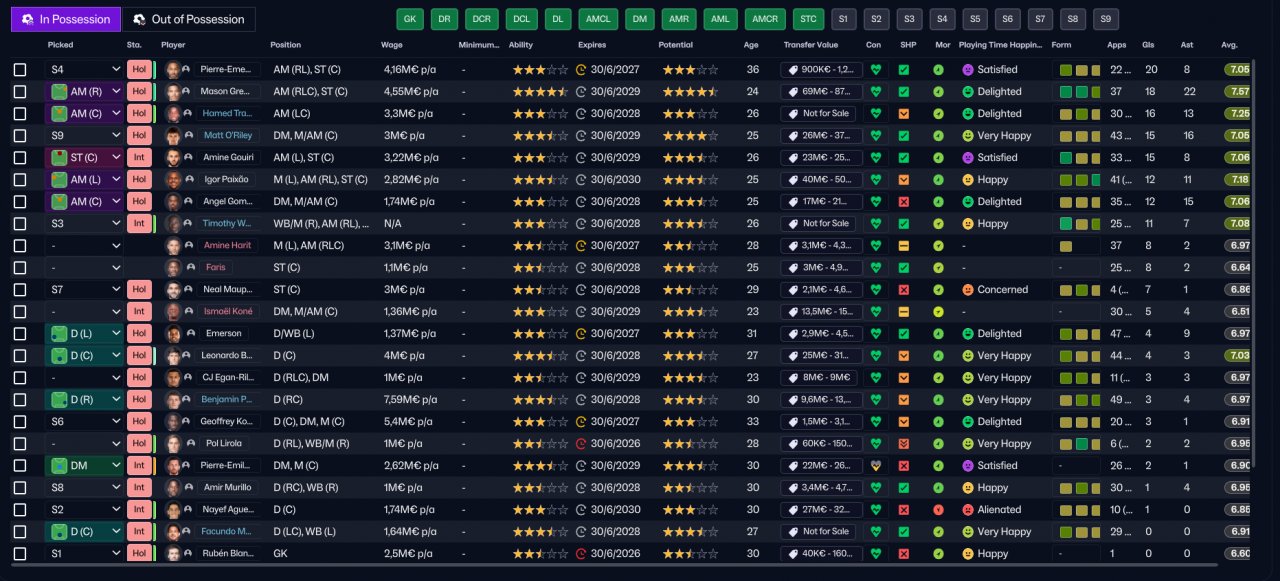The height and width of the screenshot is (581, 1280).
Task: Click the red match sharpness icon for Neal Maupay
Action: pyautogui.click(x=904, y=290)
